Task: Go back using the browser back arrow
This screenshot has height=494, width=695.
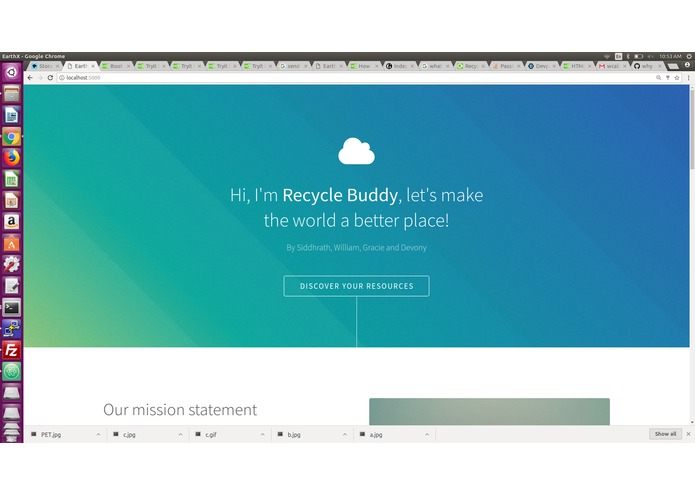Action: 30,78
